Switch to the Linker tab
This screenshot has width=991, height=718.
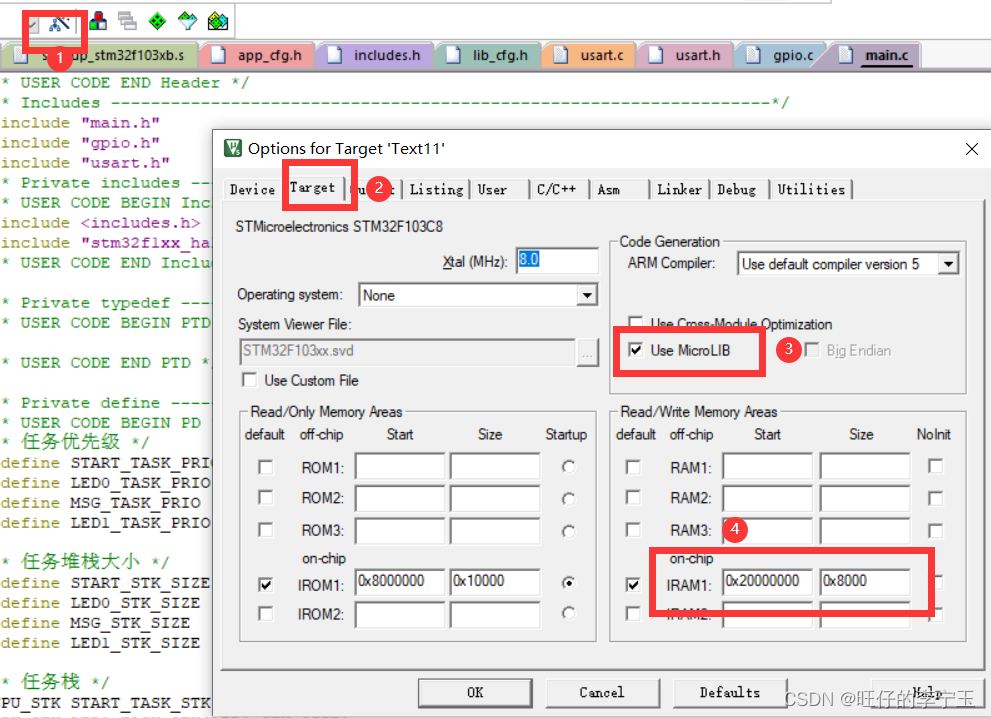pos(679,189)
